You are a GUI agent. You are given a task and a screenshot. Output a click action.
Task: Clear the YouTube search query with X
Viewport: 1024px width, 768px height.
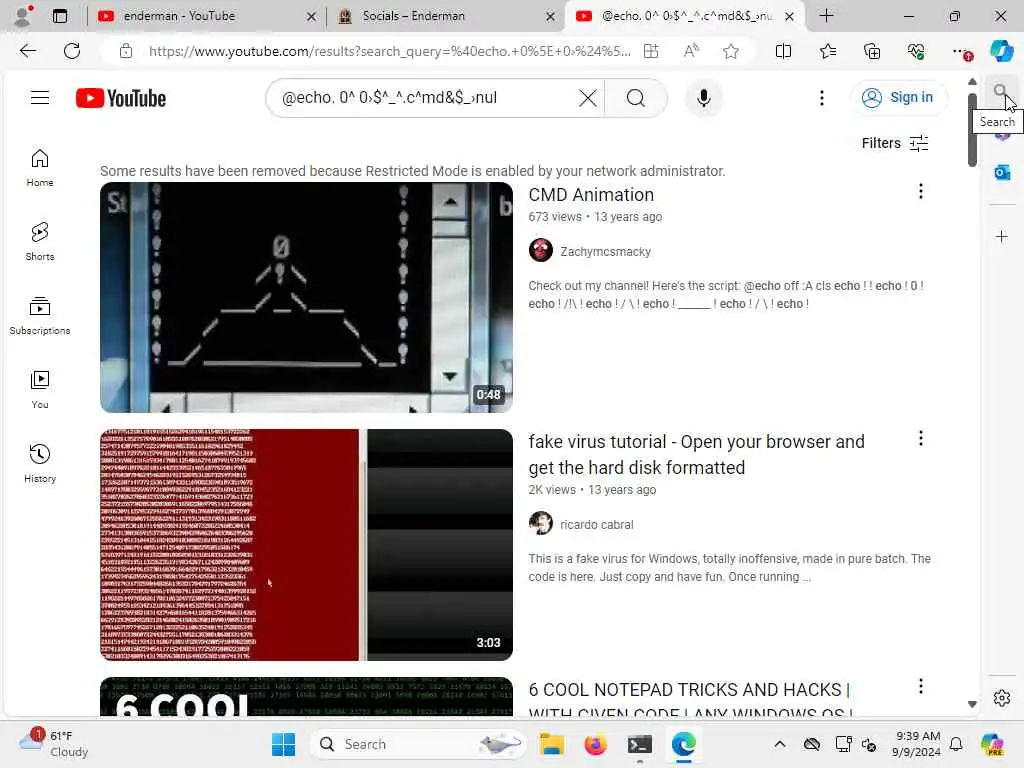(587, 98)
